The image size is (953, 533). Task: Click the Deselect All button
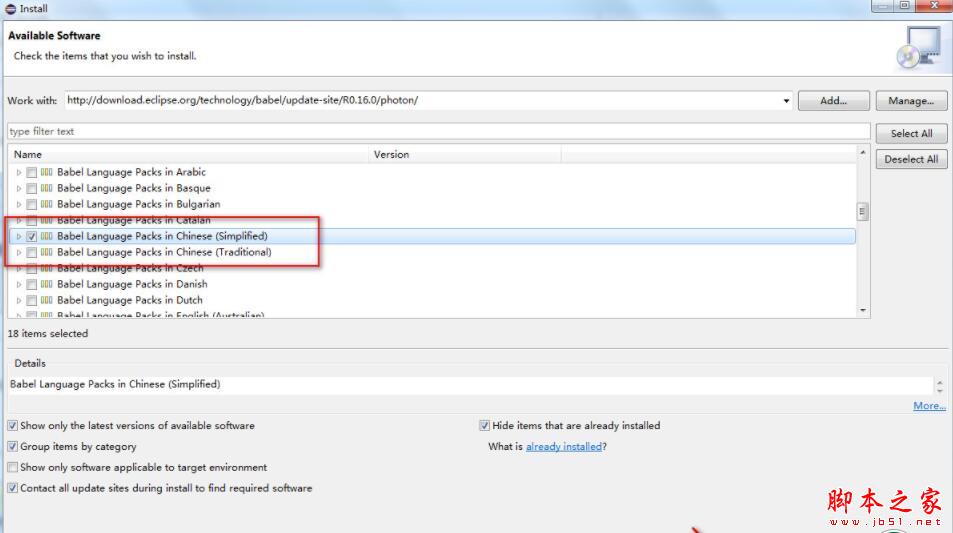(x=911, y=159)
